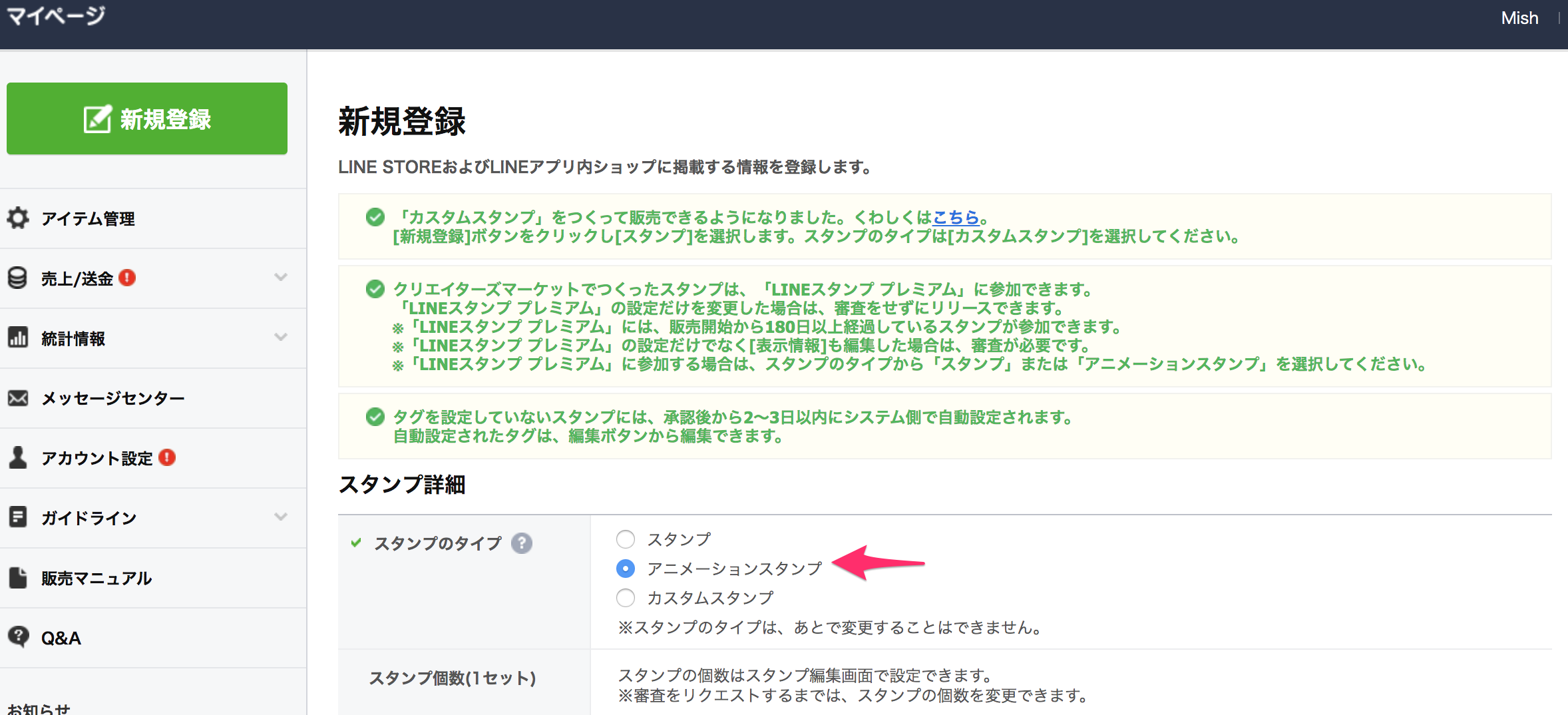The width and height of the screenshot is (1568, 715).
Task: Click the red alert badge on アカウント設定
Action: (167, 457)
